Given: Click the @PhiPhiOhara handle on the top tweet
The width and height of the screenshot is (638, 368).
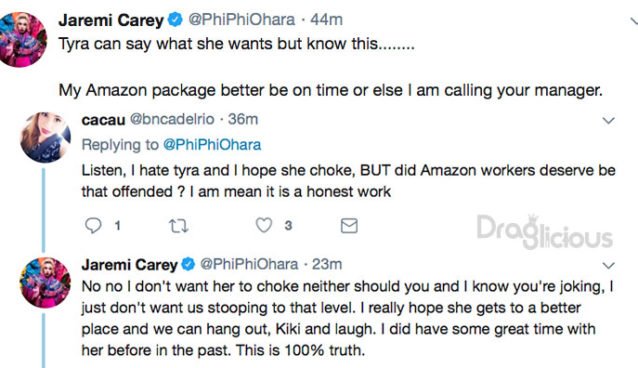Looking at the screenshot, I should (x=242, y=19).
